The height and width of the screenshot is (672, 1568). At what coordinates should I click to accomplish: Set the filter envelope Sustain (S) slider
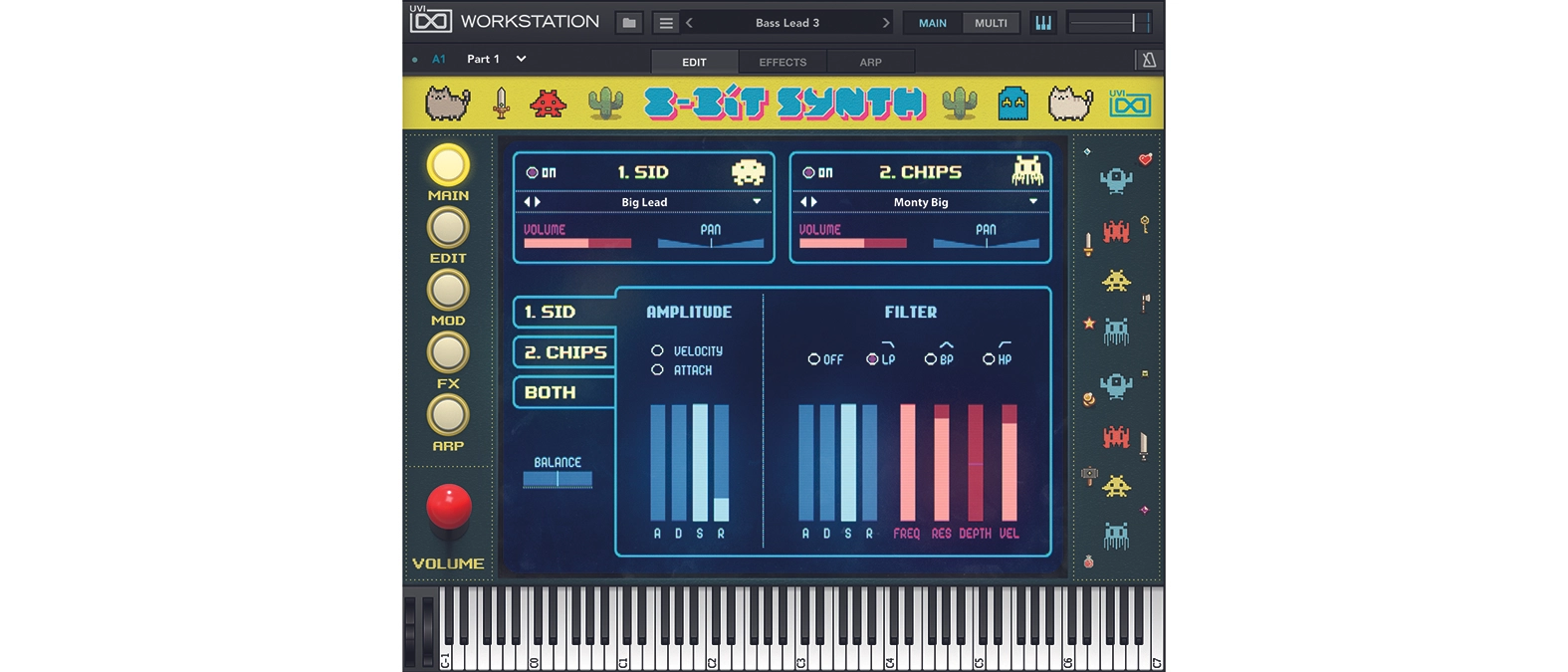tap(848, 462)
